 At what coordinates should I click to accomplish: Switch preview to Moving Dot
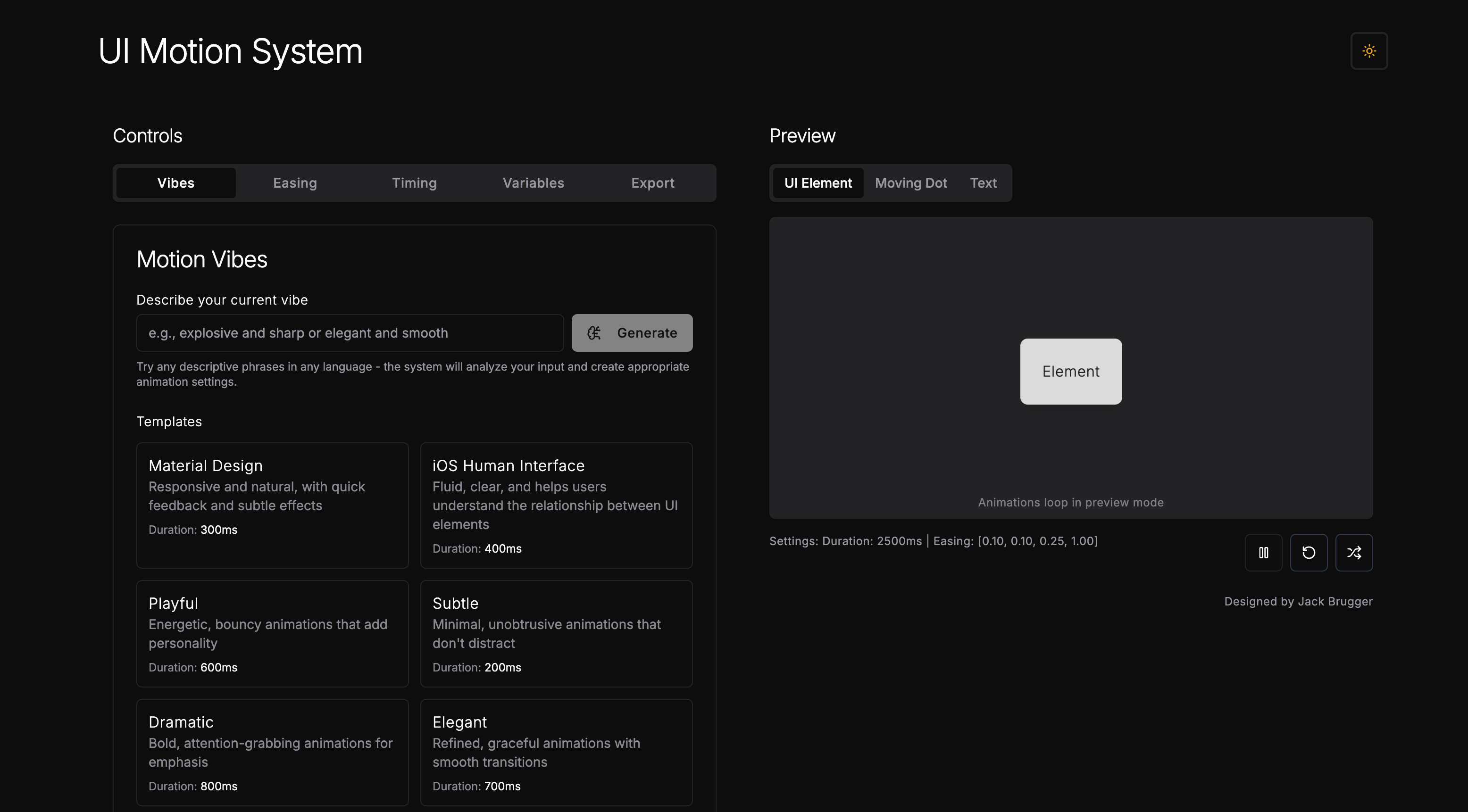911,183
